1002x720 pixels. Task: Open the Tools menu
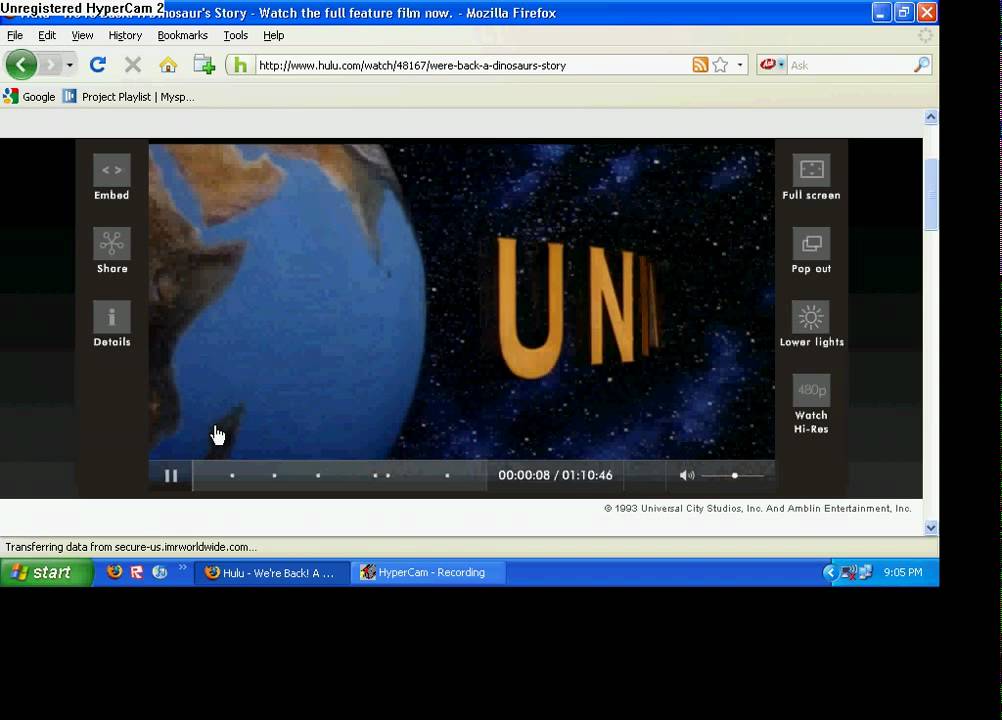point(236,35)
